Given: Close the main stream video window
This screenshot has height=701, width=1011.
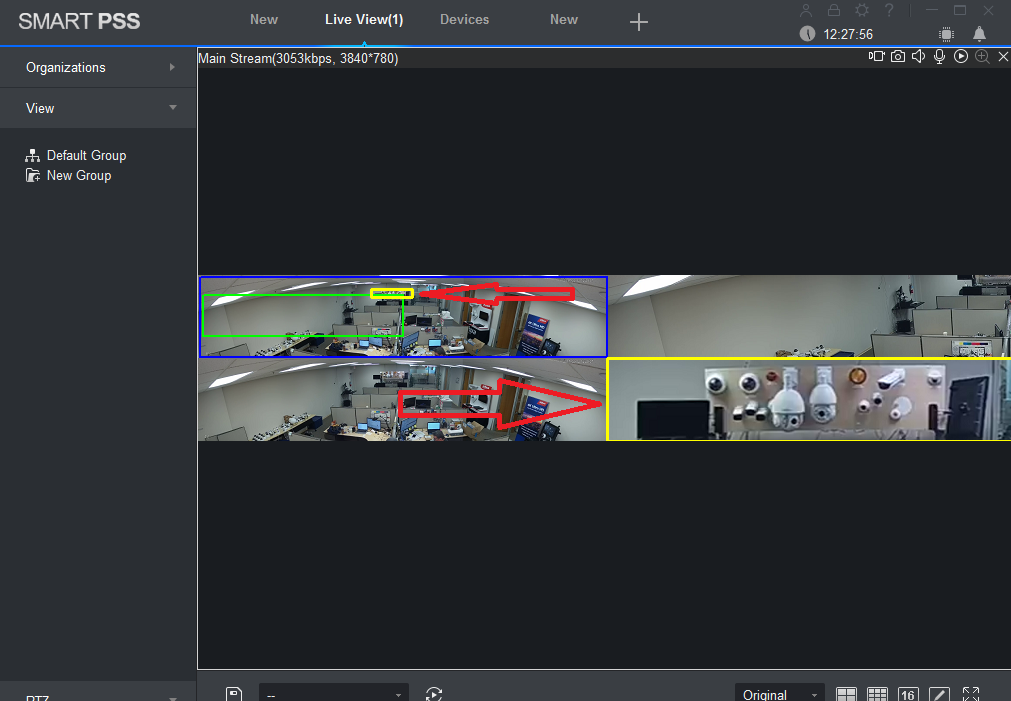Looking at the screenshot, I should click(1003, 57).
